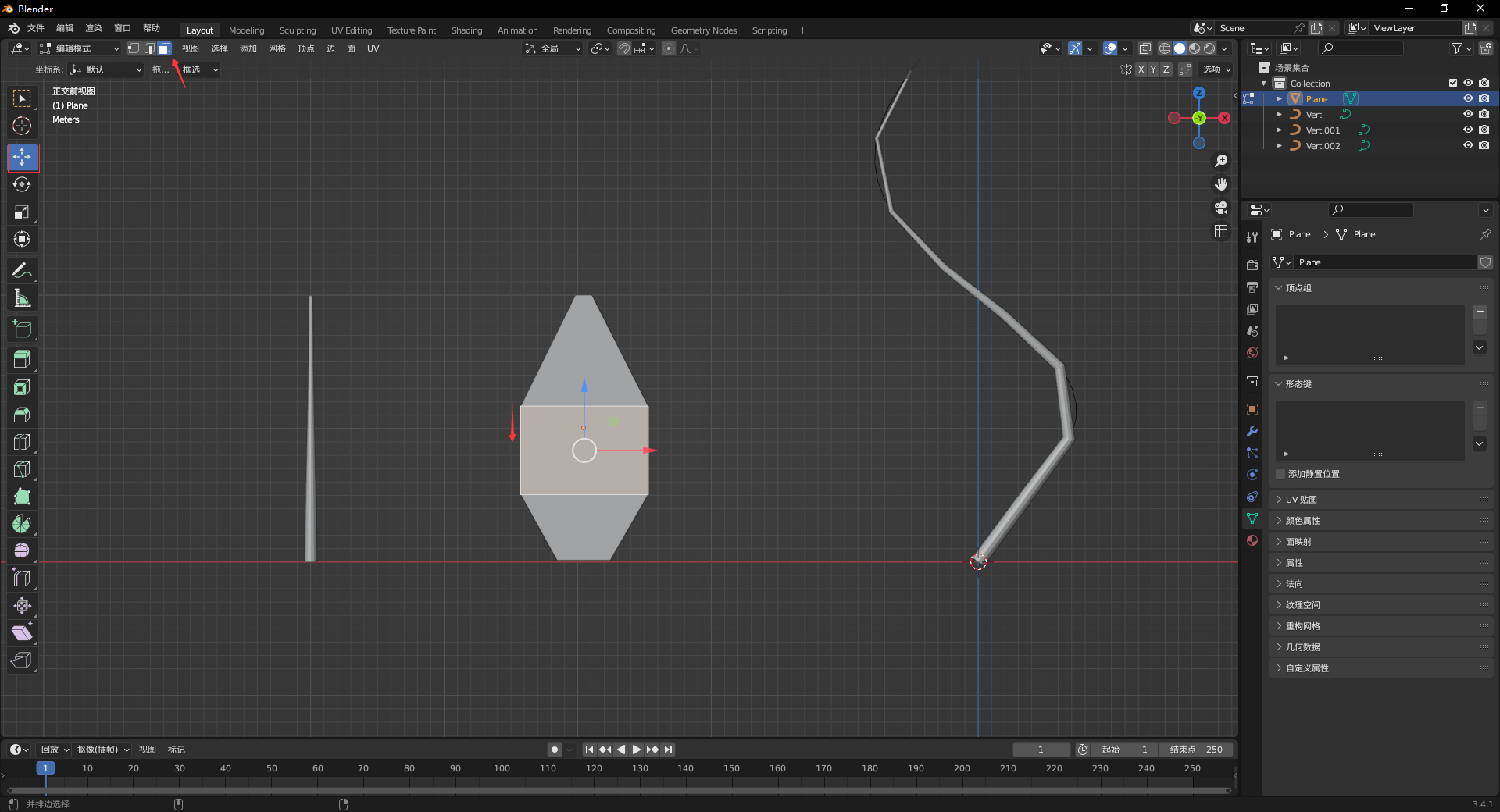Screen dimensions: 1500x812
Task: Select the Poly Build tool
Action: (22, 497)
